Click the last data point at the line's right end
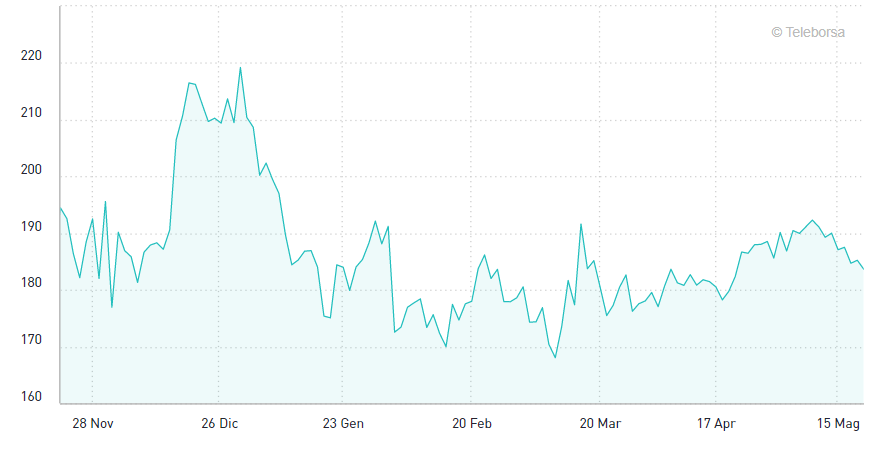Screen dimensions: 887x450 [x=863, y=268]
